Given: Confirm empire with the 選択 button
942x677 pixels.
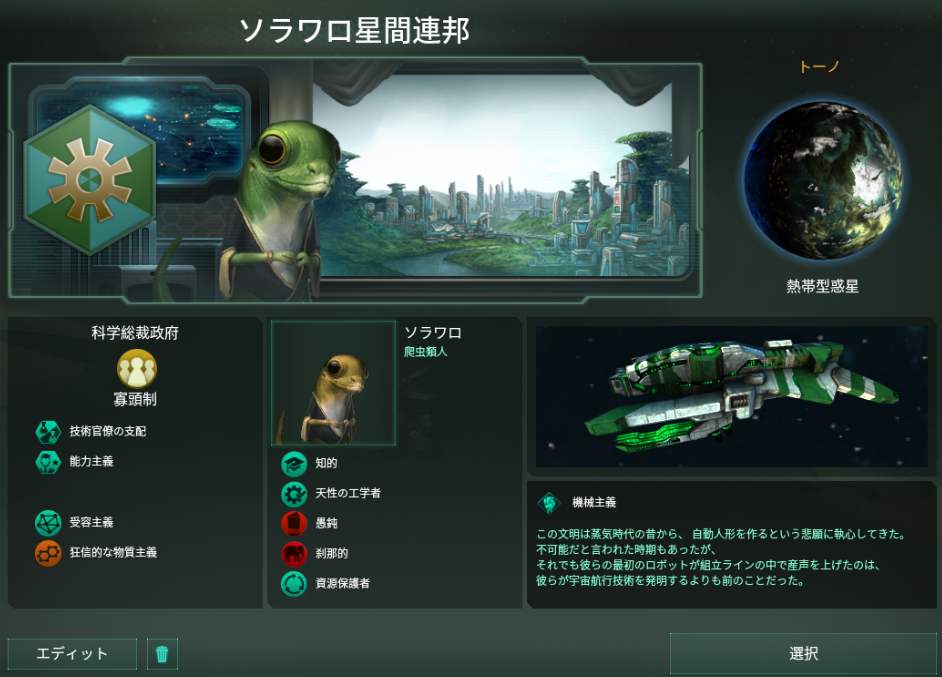Looking at the screenshot, I should 803,654.
